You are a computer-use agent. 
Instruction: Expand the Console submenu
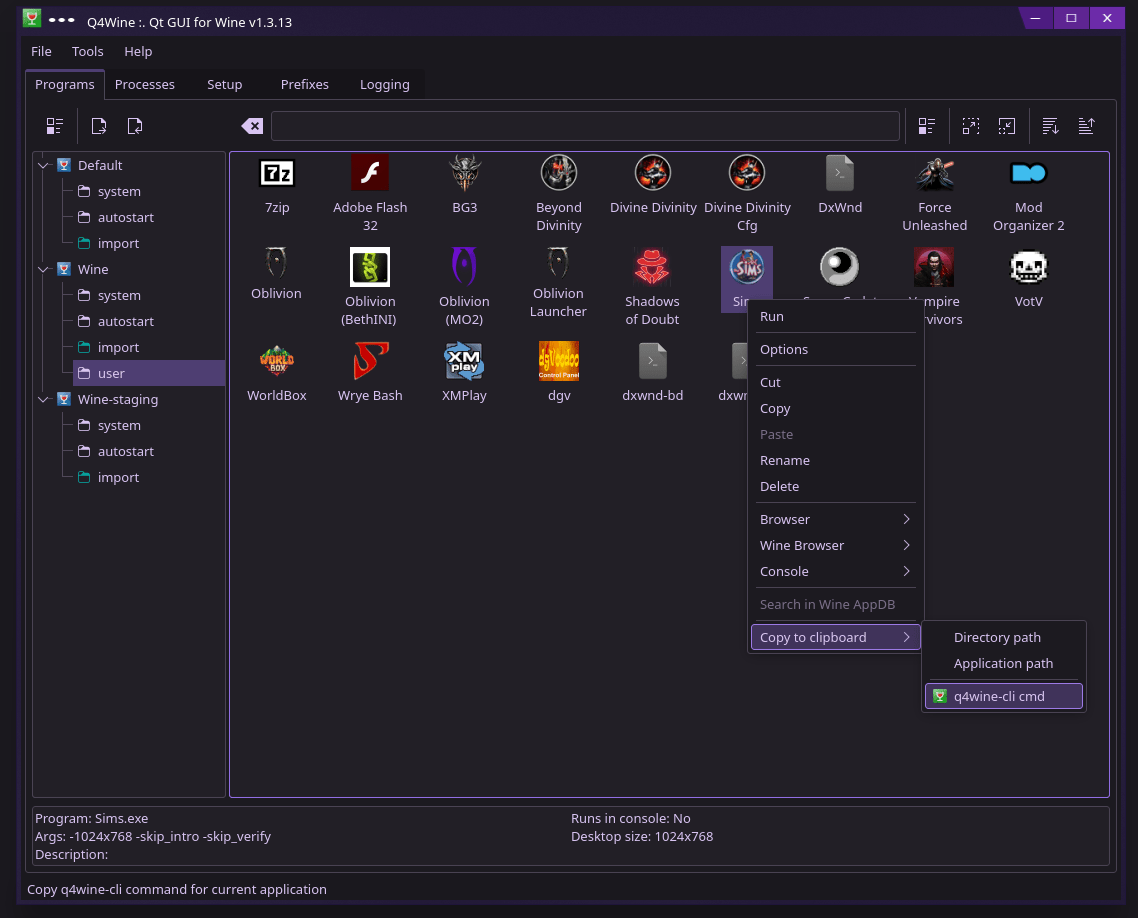pos(835,572)
